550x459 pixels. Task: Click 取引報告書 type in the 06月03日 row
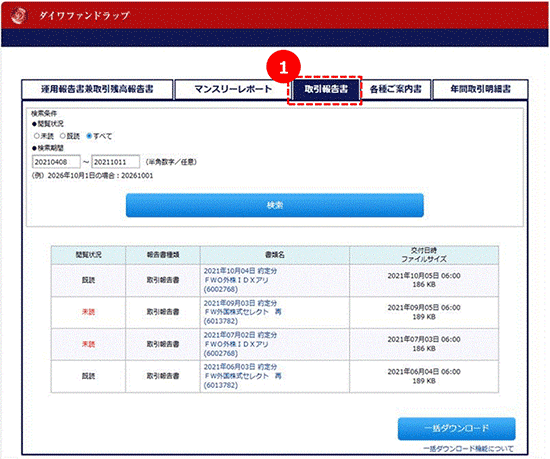[x=163, y=376]
